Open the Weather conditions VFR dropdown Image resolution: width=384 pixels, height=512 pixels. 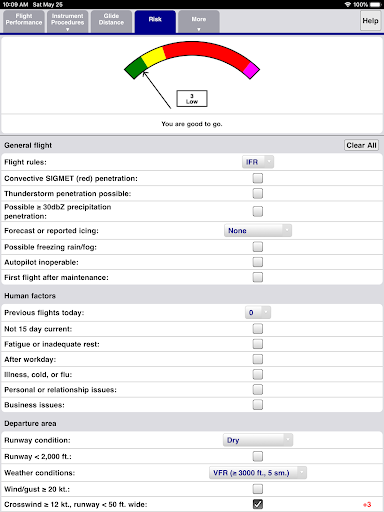pyautogui.click(x=258, y=473)
